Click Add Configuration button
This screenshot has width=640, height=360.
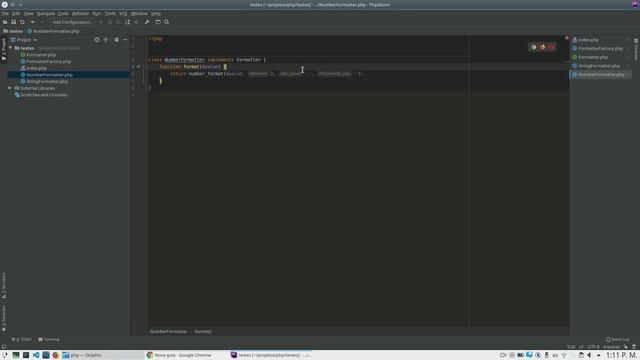click(72, 22)
